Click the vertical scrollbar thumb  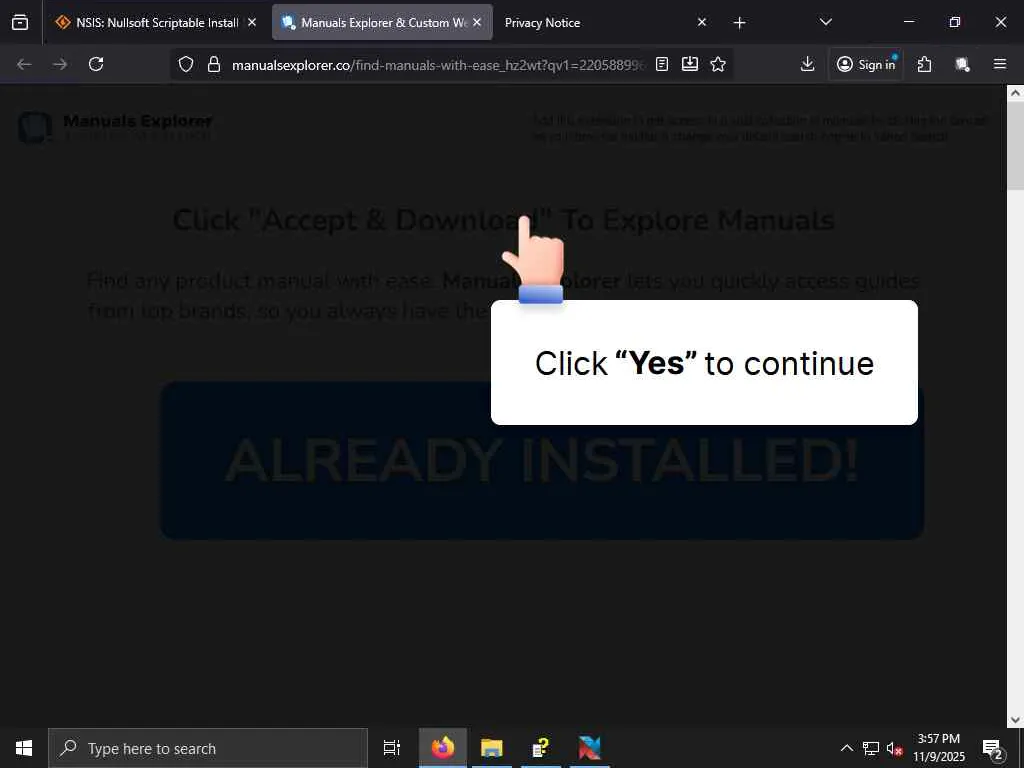pyautogui.click(x=1015, y=147)
